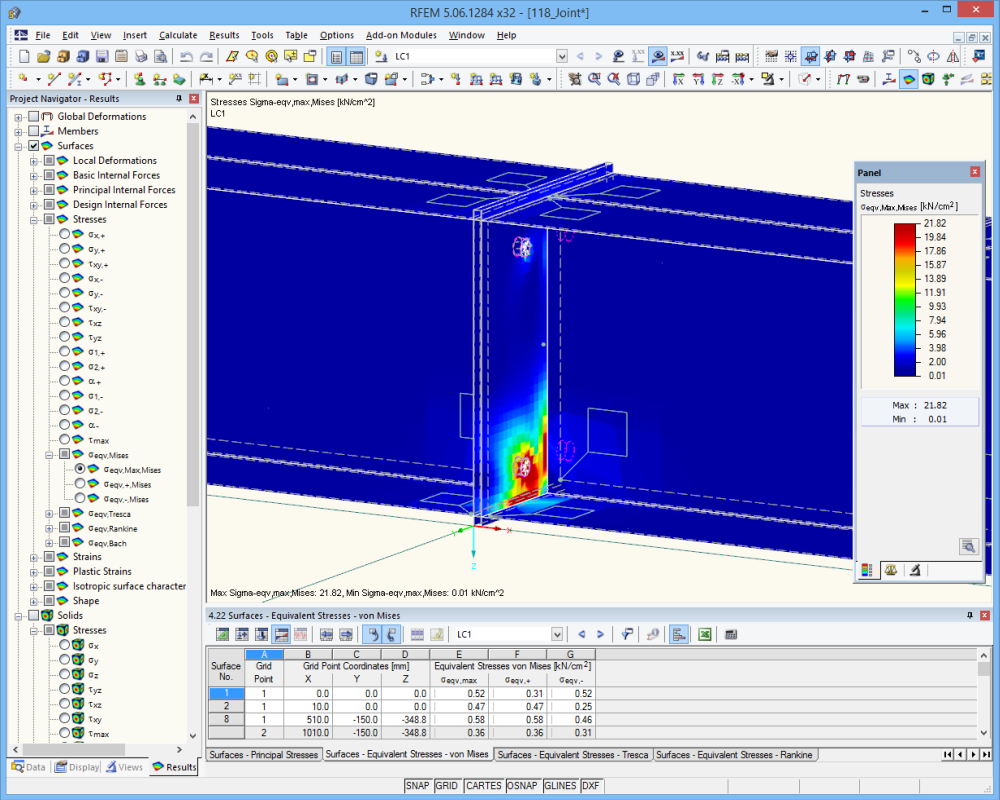Image resolution: width=1000 pixels, height=800 pixels.
Task: Pin the Project Navigator panel
Action: coord(179,98)
